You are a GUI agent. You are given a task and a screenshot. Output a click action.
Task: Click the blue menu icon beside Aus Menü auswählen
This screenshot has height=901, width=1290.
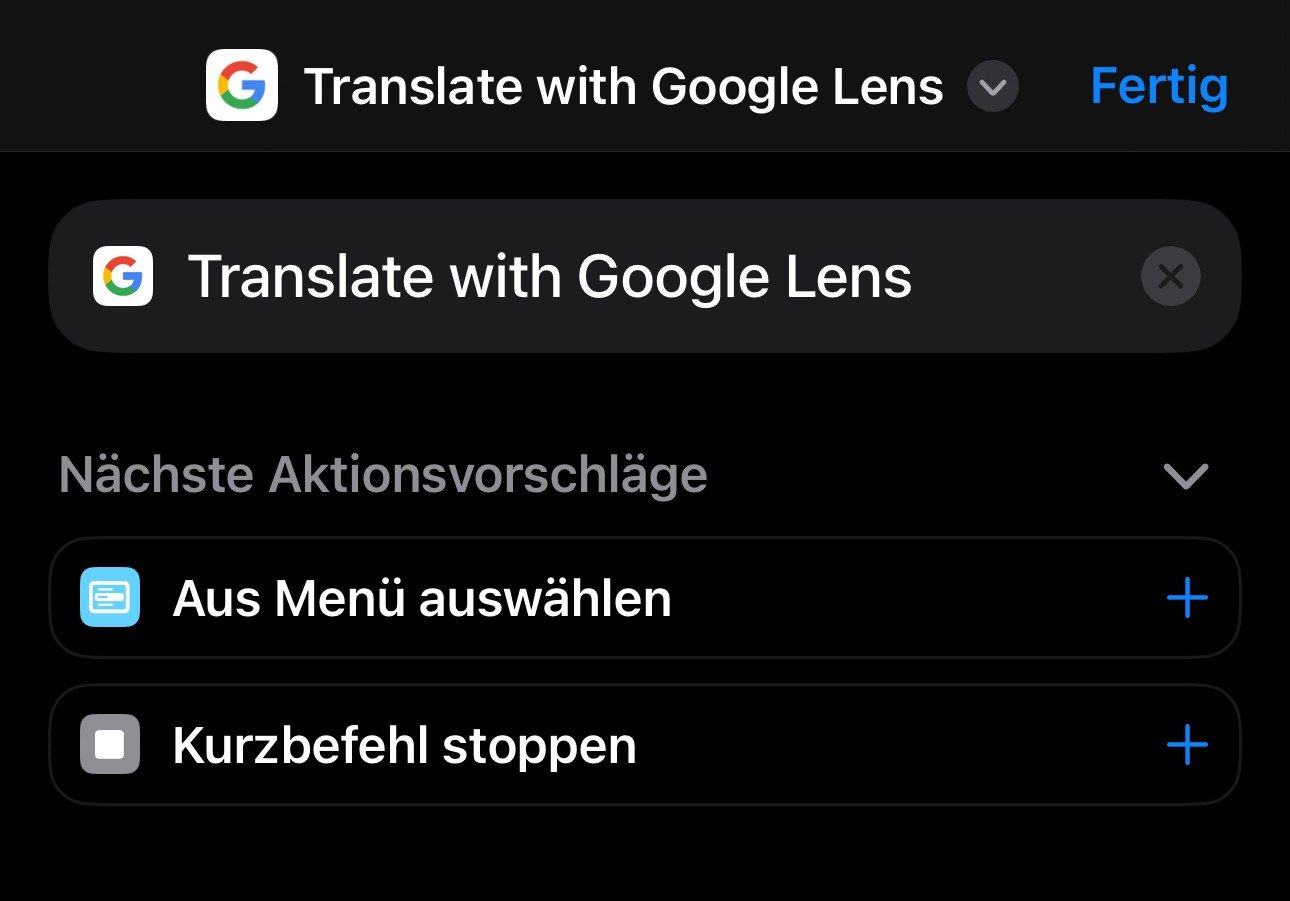click(110, 597)
